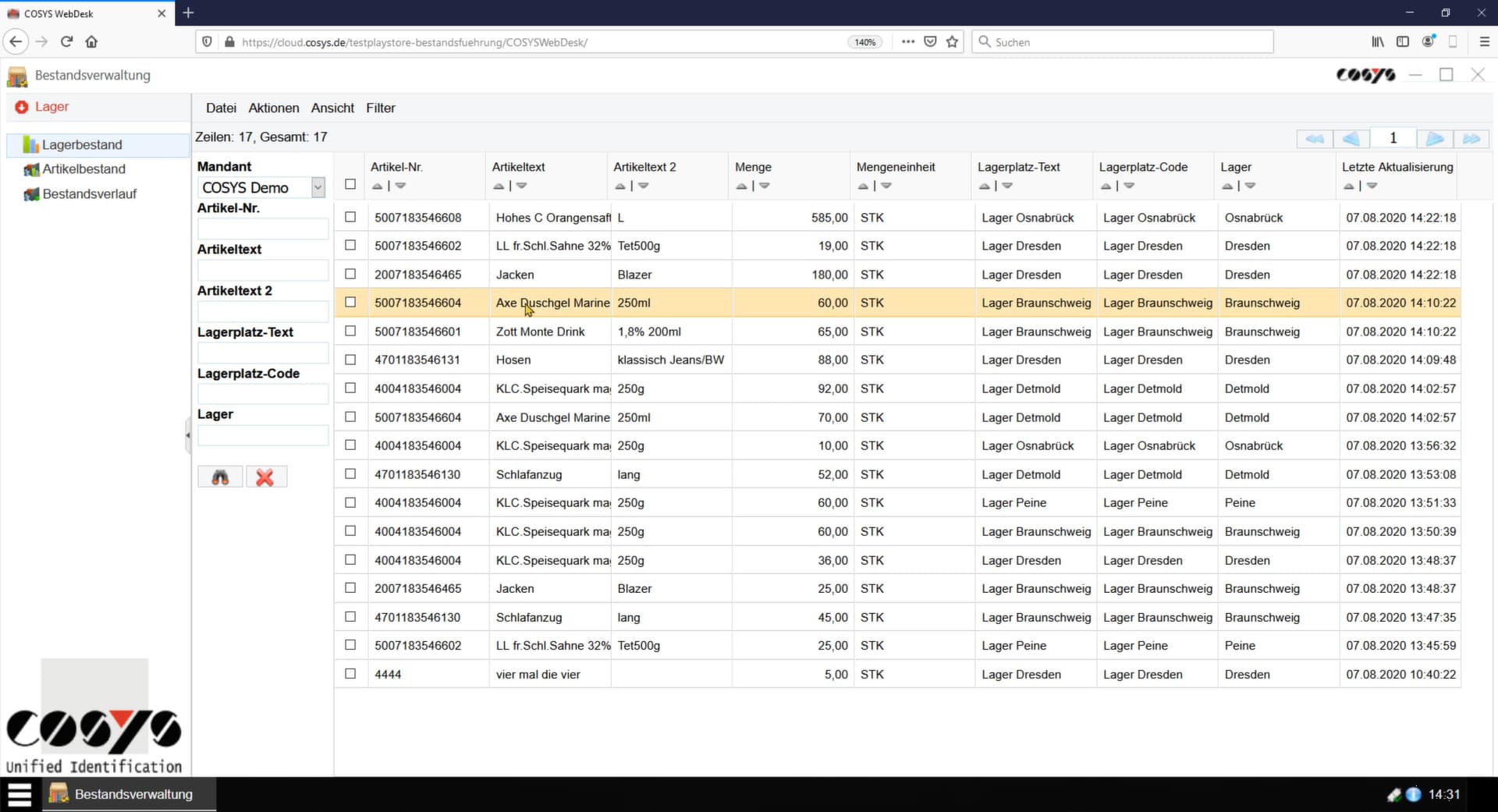Check the row for article 4444
1498x812 pixels.
350,673
